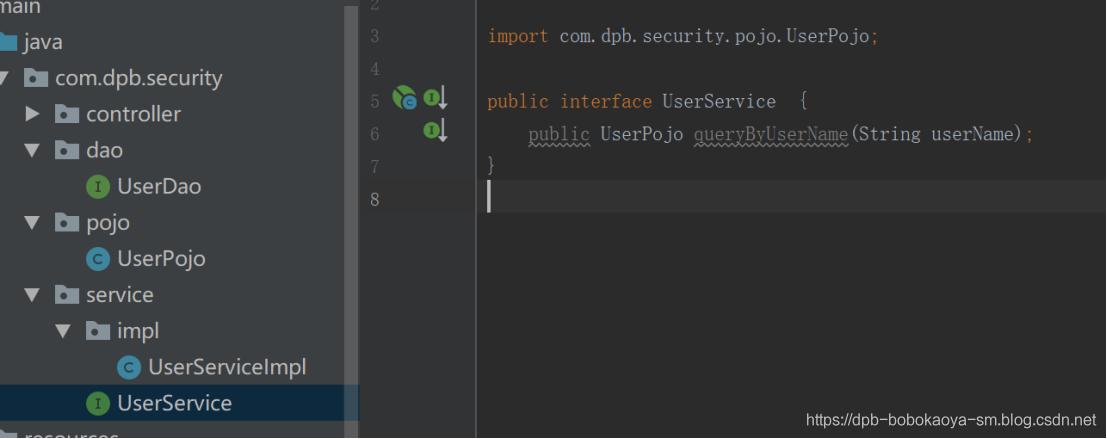1107x439 pixels.
Task: Click the UserPojo class icon
Action: coord(97,259)
